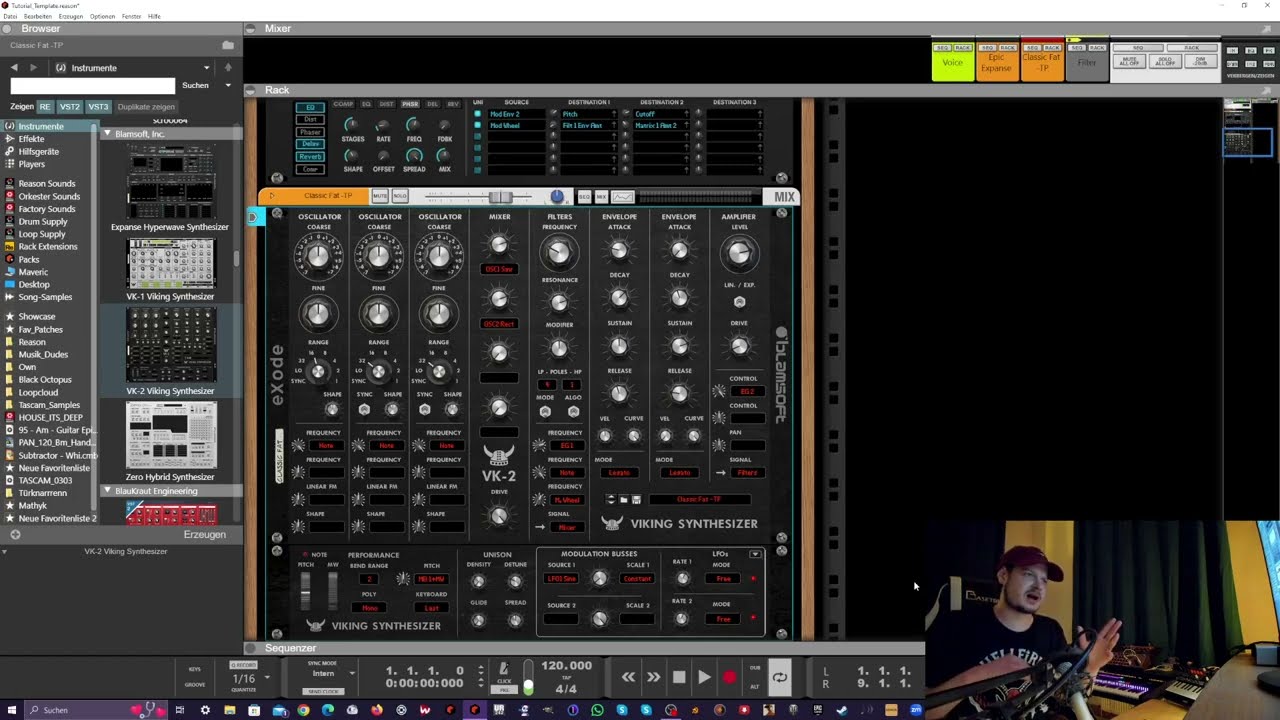Enable the Phaser effect slot

point(310,132)
